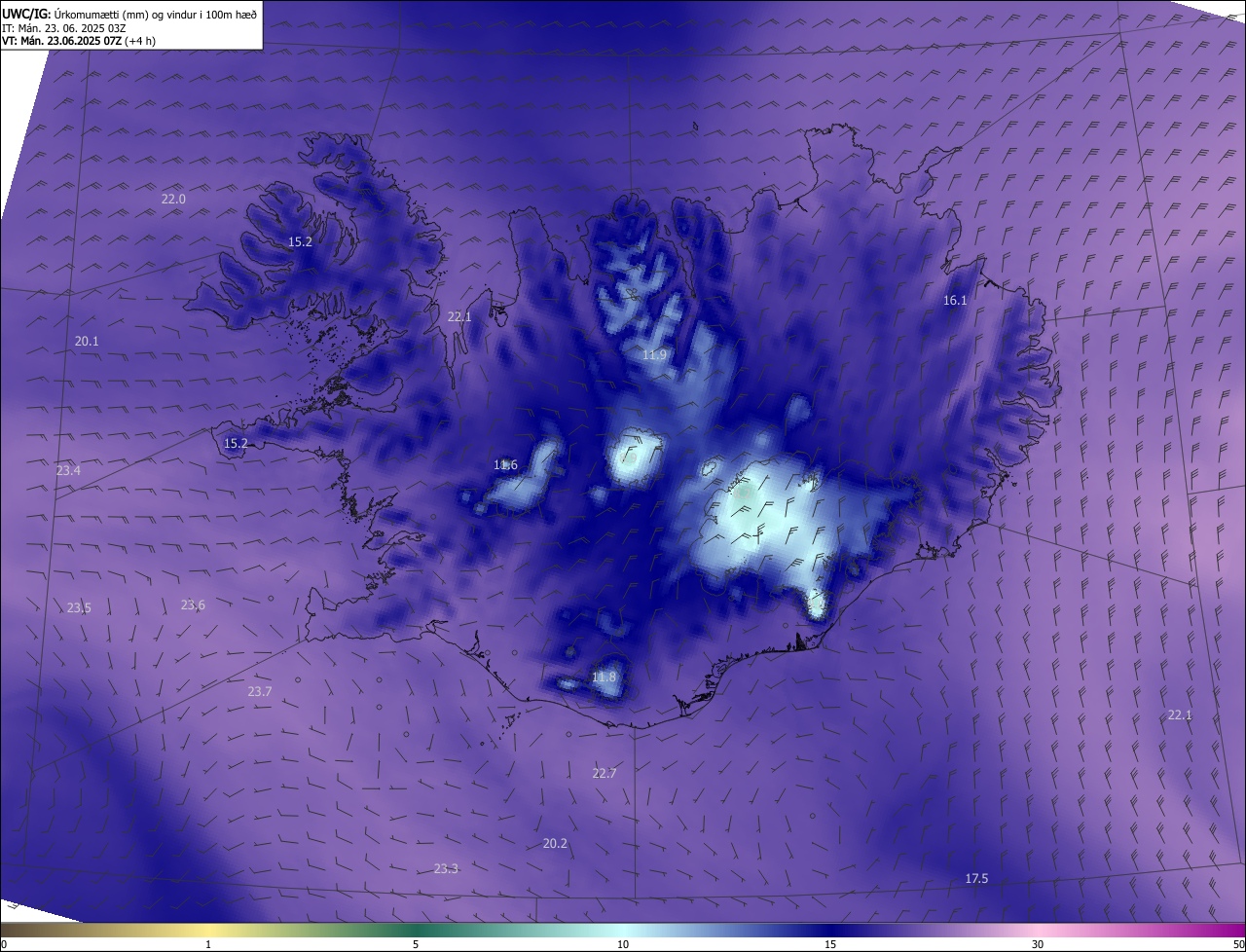Click the '30' tick on color scale
Screen dimensions: 1246x952
(1038, 944)
